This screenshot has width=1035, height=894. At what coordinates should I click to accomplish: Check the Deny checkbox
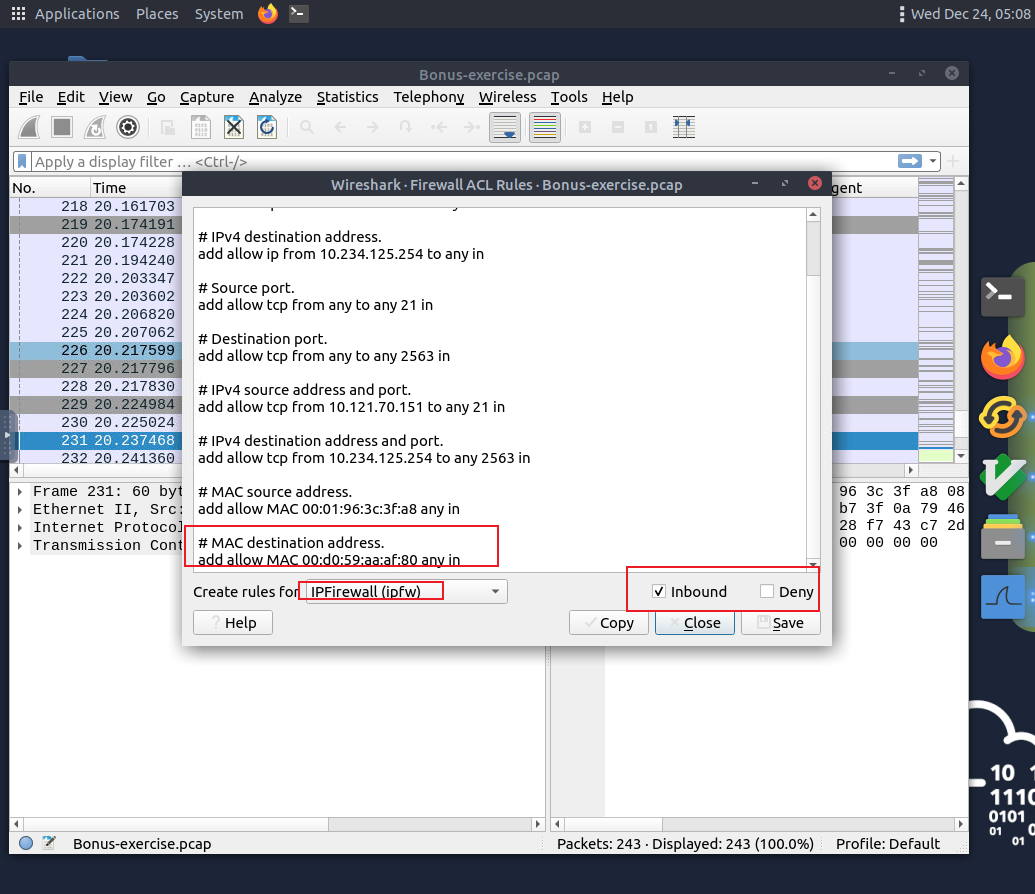tap(766, 591)
